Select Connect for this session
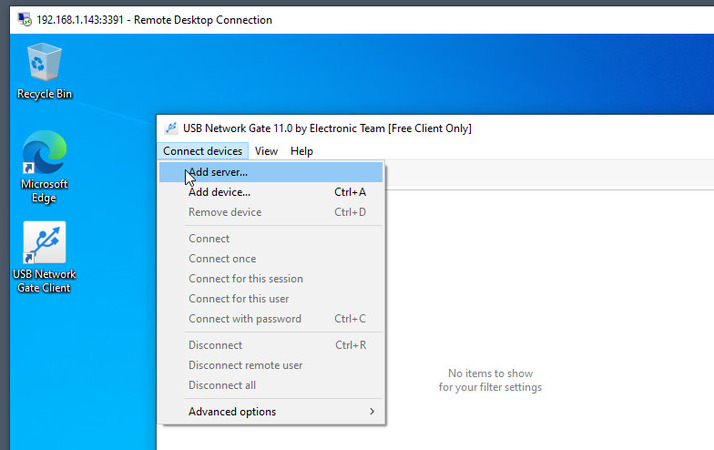The height and width of the screenshot is (450, 714). 271,279
